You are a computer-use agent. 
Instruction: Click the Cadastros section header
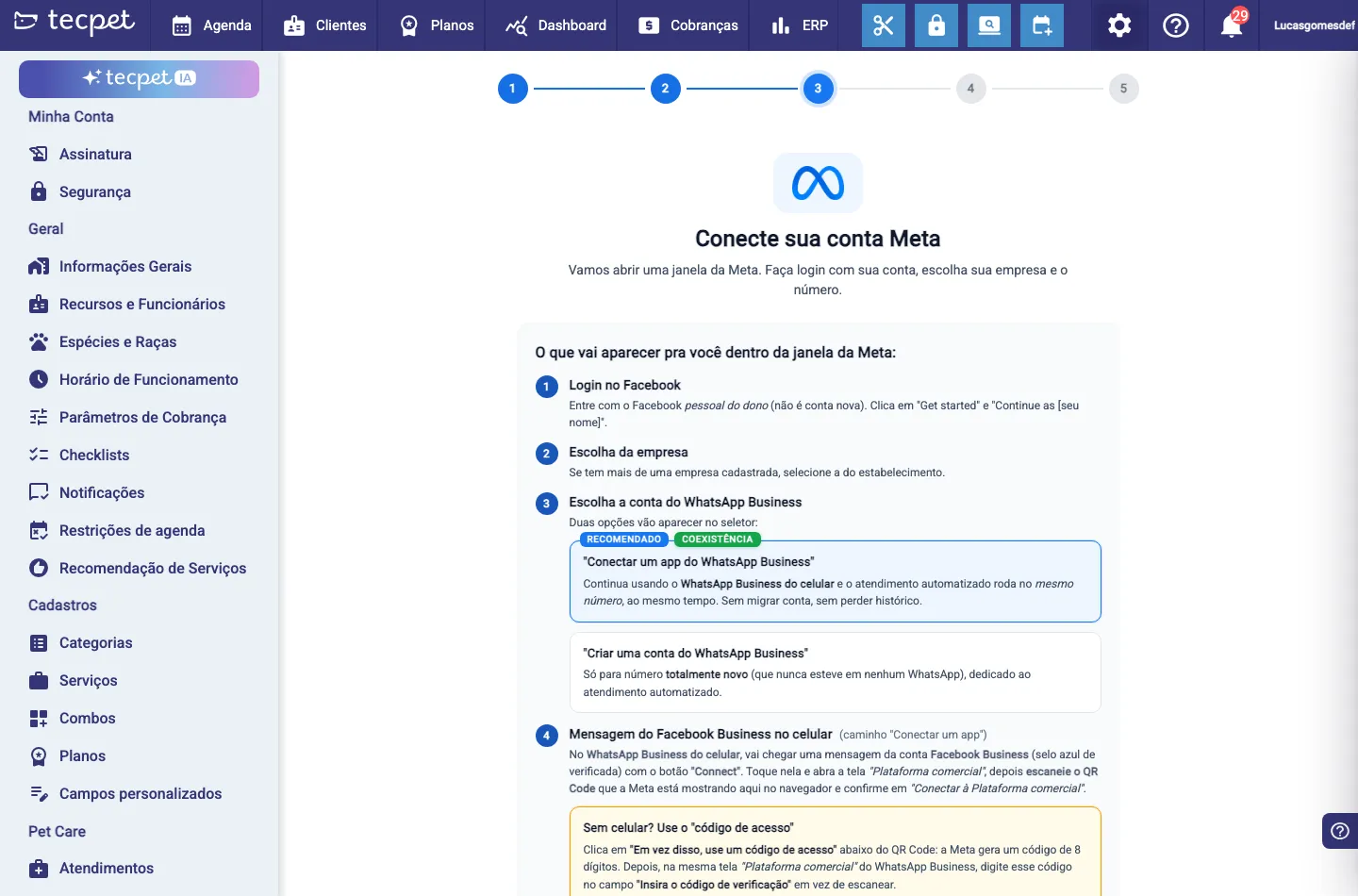click(62, 606)
